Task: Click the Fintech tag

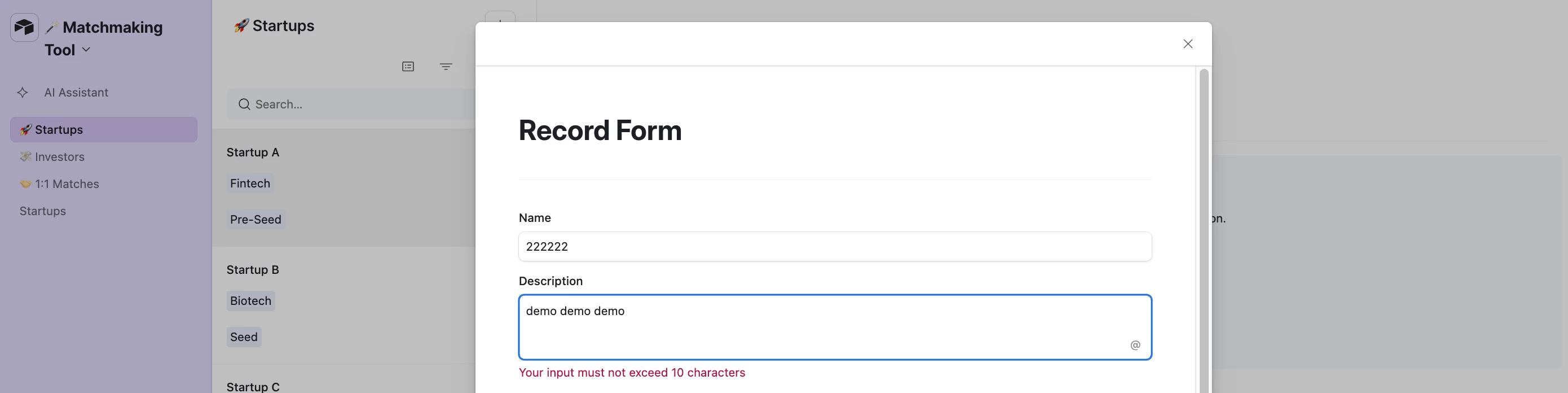Action: 250,184
